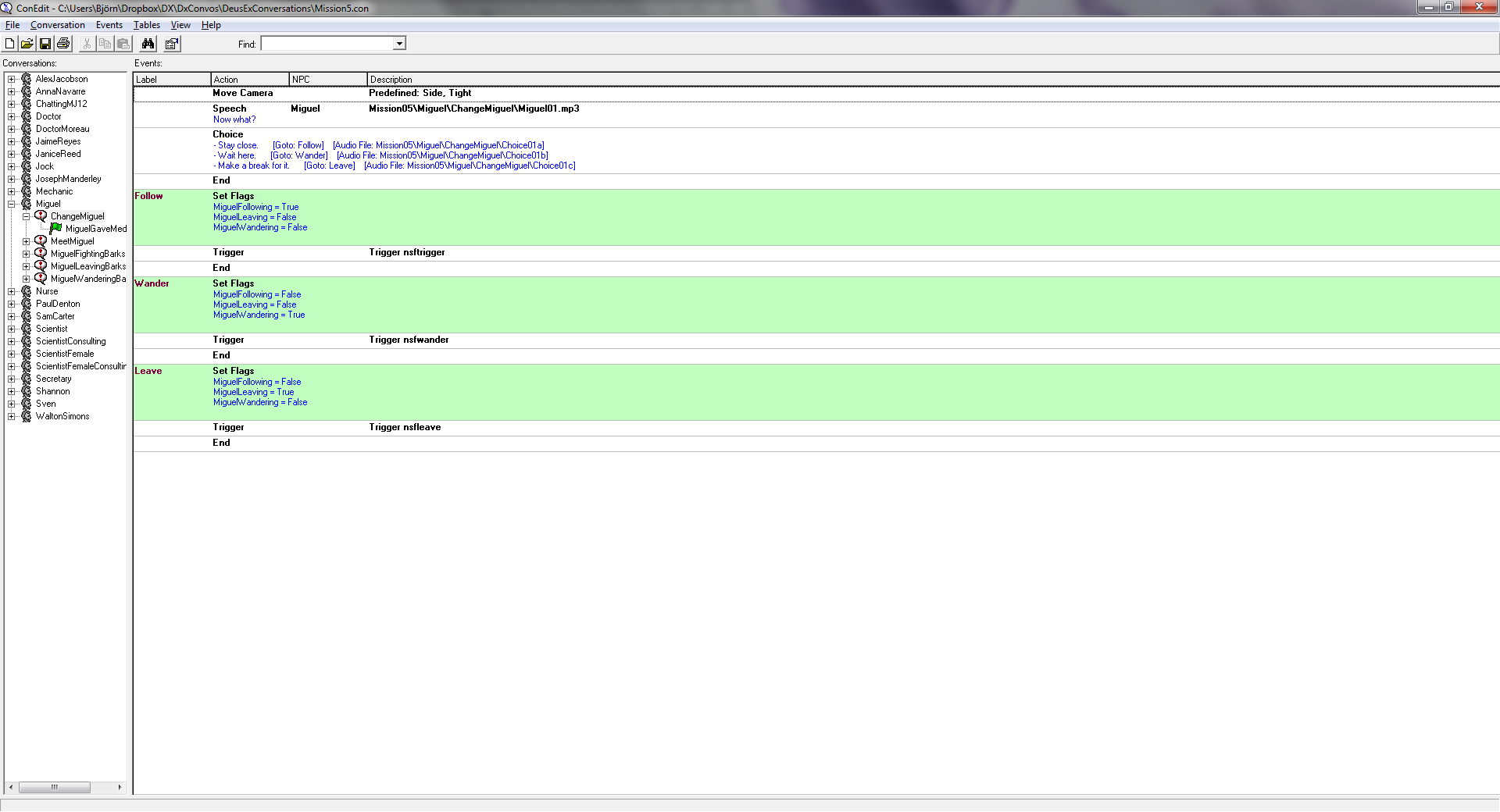Click the Paste clipboard toolbar icon

click(x=123, y=44)
